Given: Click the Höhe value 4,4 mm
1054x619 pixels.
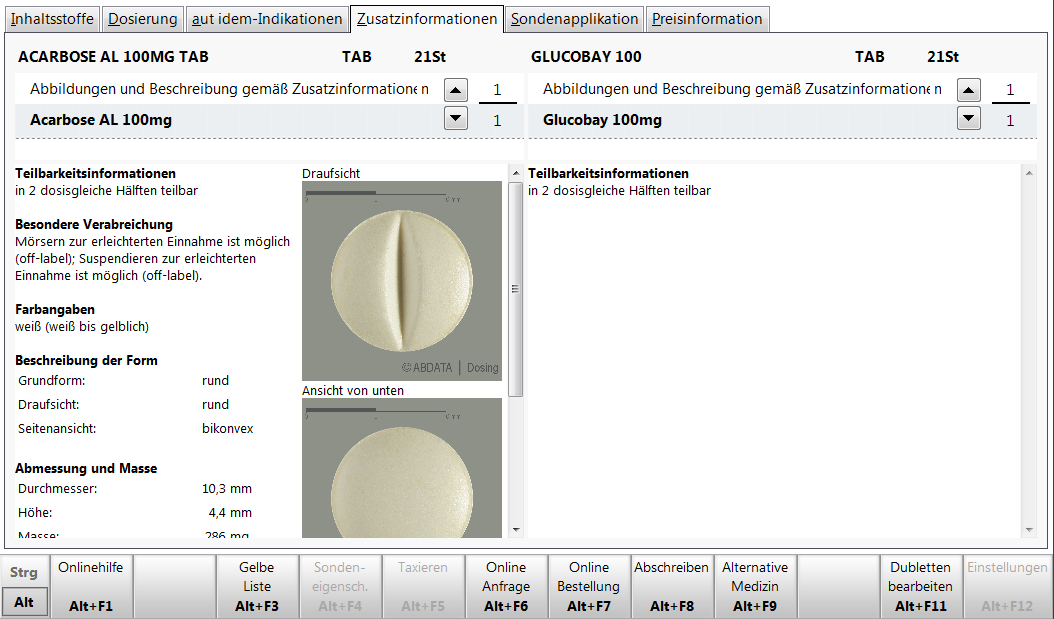Looking at the screenshot, I should point(230,513).
